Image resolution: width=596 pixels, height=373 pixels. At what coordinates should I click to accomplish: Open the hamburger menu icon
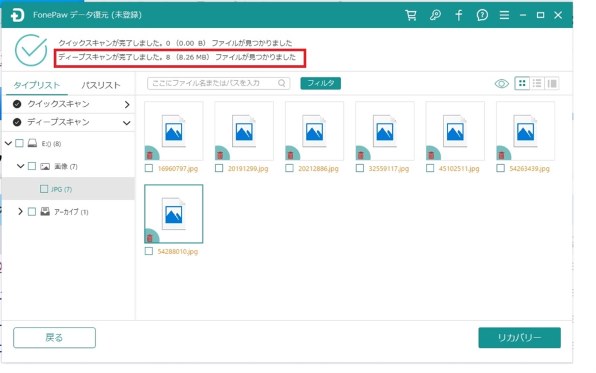point(504,15)
